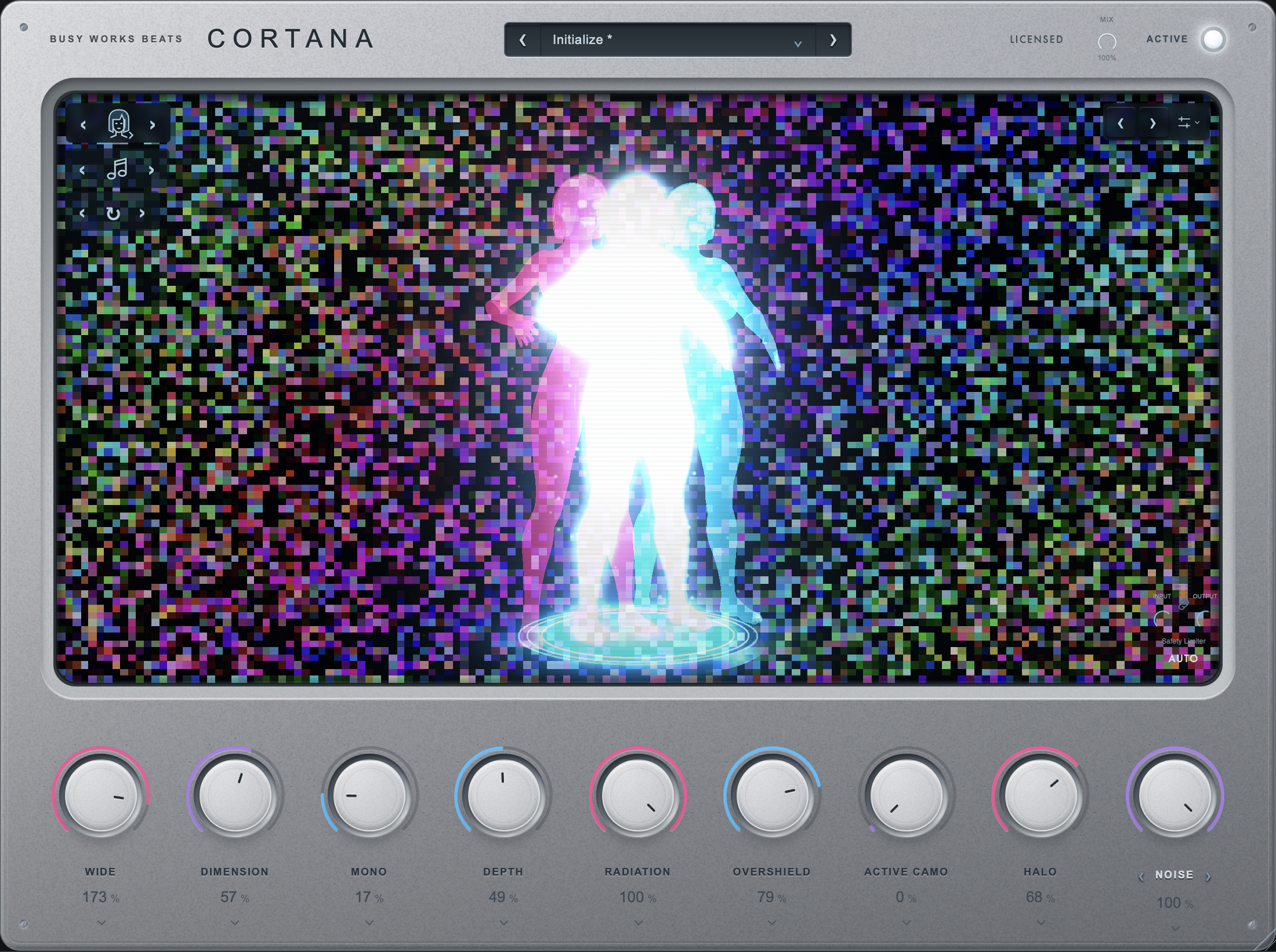Click the OVERSHIELD knob
This screenshot has width=1276, height=952.
[772, 796]
